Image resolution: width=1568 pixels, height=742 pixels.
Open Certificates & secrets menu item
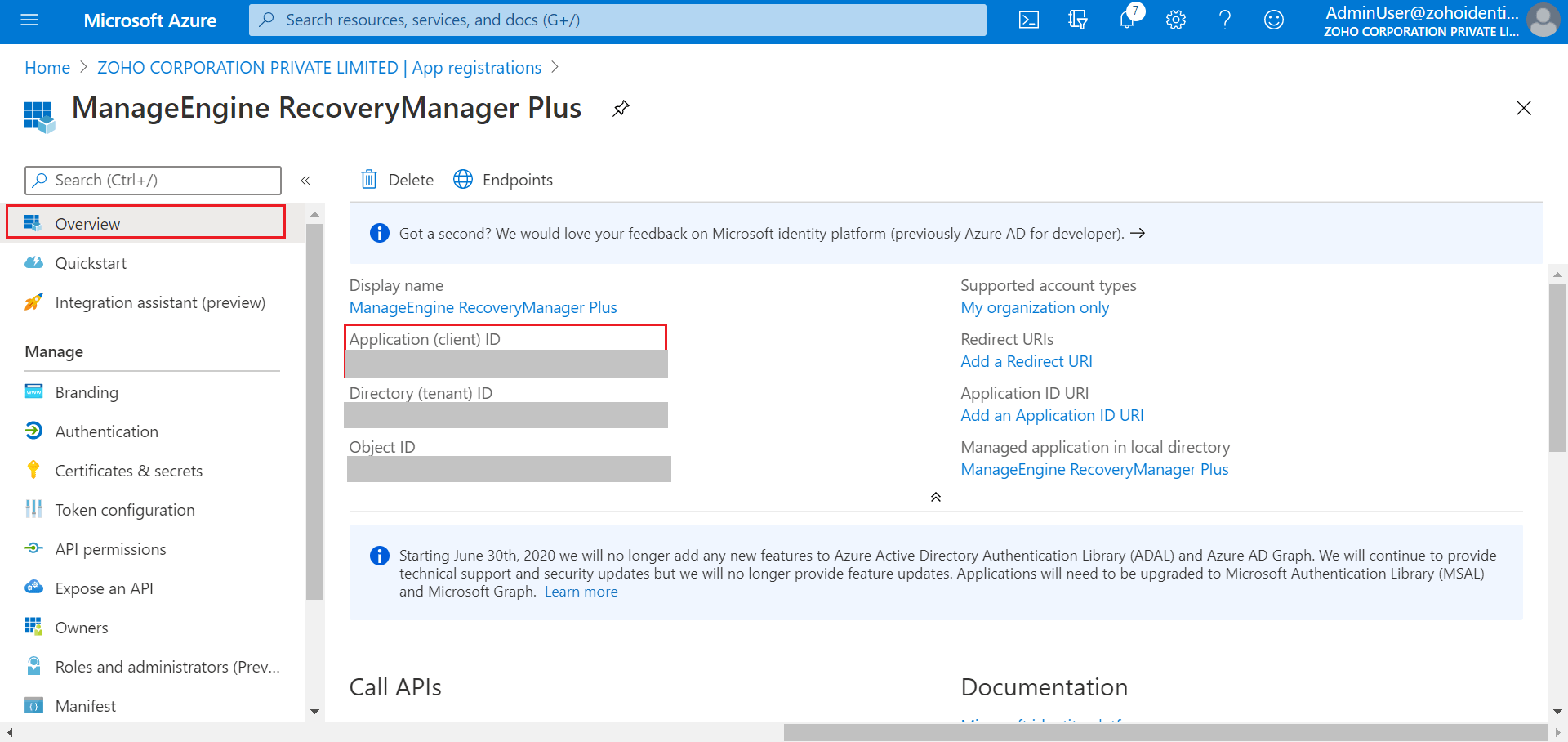(x=128, y=471)
